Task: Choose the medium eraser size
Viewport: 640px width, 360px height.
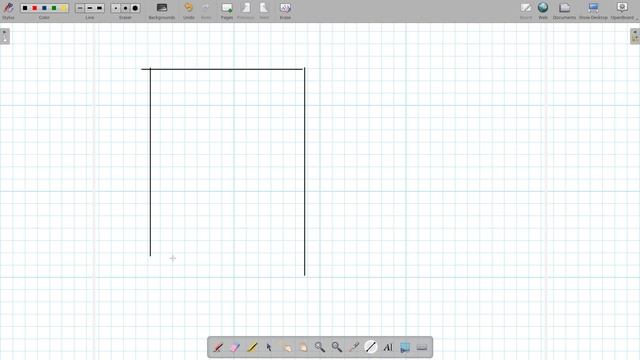Action: (x=125, y=8)
